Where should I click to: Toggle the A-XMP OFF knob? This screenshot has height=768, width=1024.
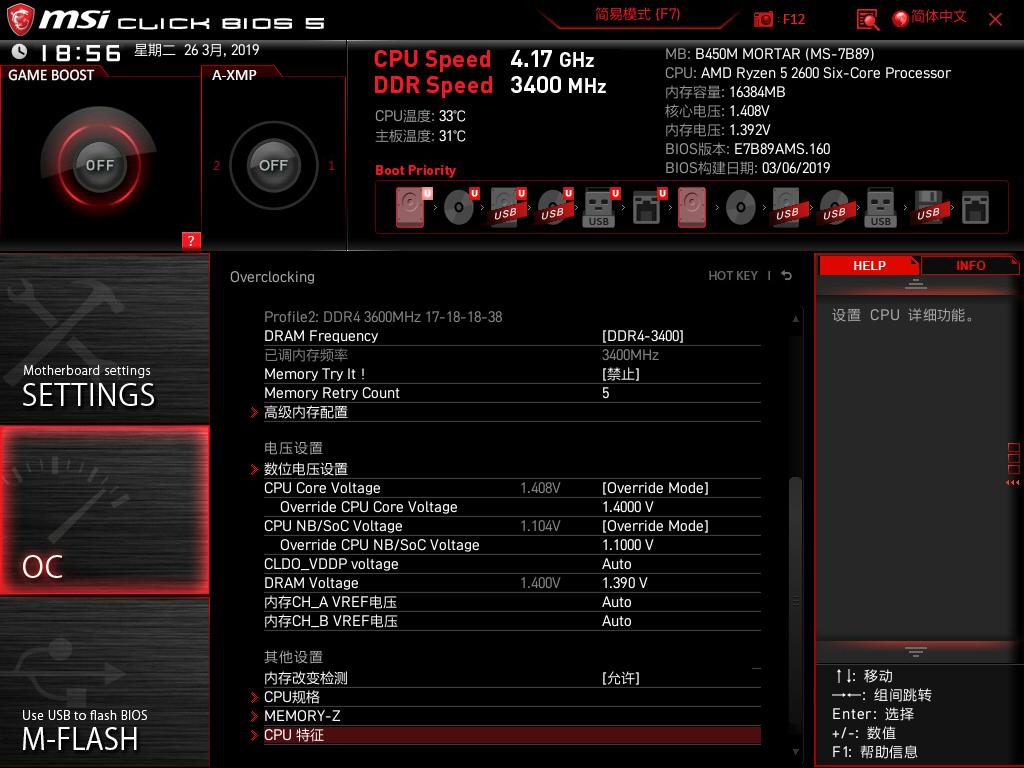274,165
